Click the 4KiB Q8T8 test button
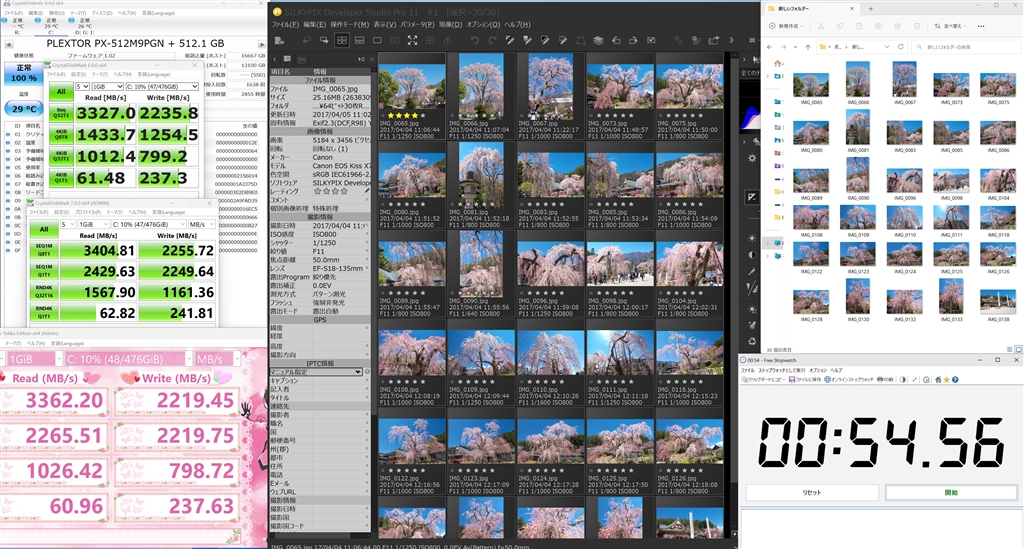Image resolution: width=1024 pixels, height=549 pixels. 61,134
